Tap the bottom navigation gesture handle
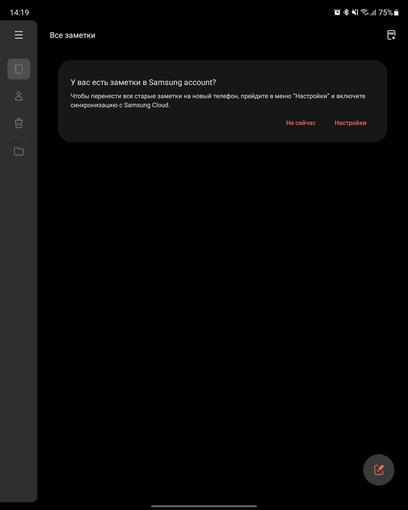 [x=204, y=506]
